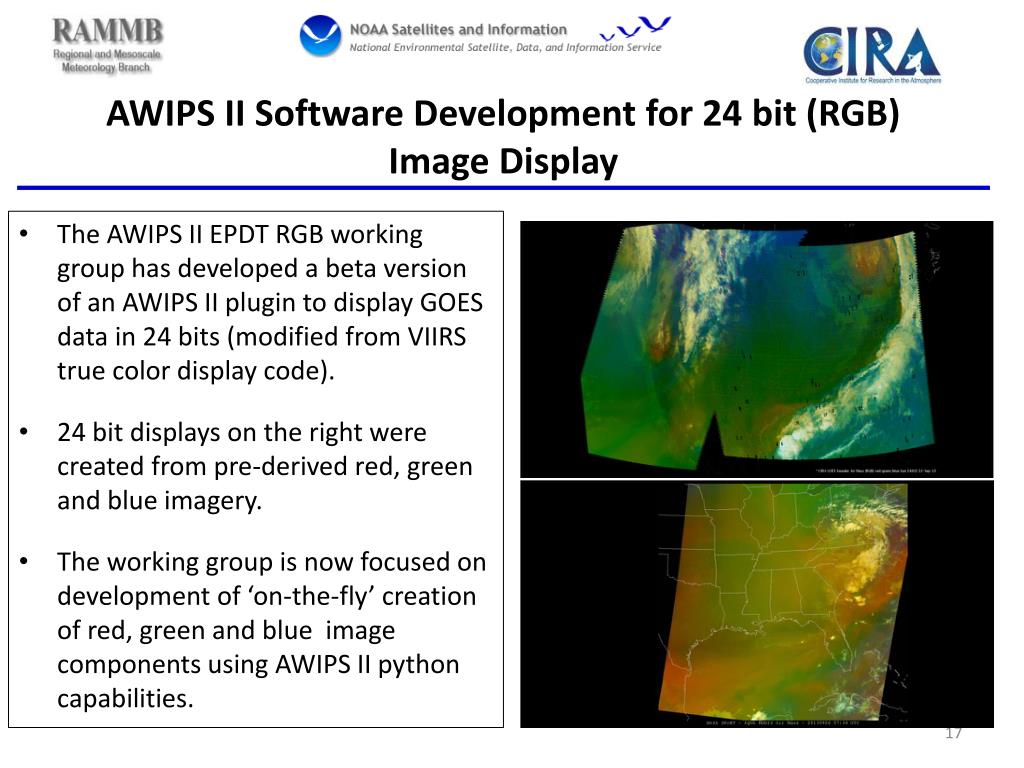Click the slide page number 17
The image size is (1024, 768).
[x=953, y=734]
